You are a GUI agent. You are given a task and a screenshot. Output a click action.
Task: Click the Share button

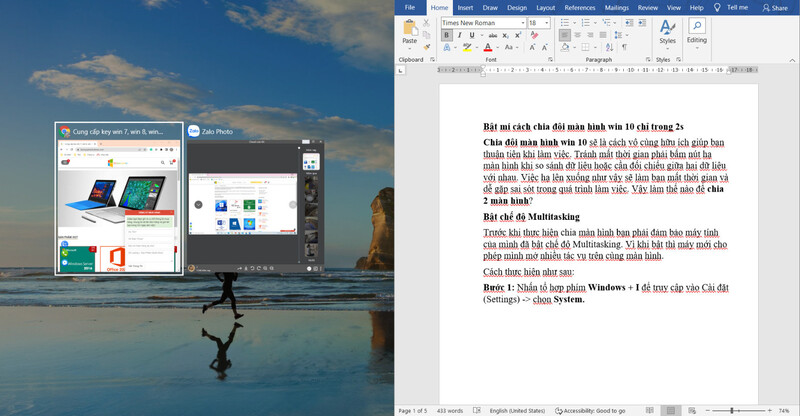coord(775,8)
